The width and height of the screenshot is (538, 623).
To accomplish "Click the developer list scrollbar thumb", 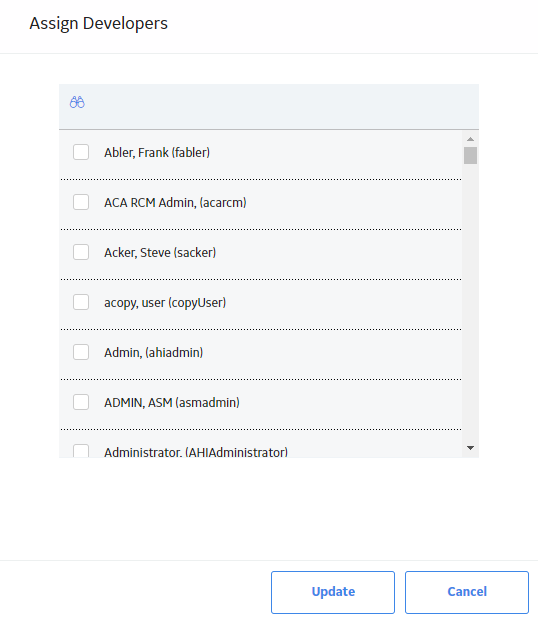I will click(470, 155).
